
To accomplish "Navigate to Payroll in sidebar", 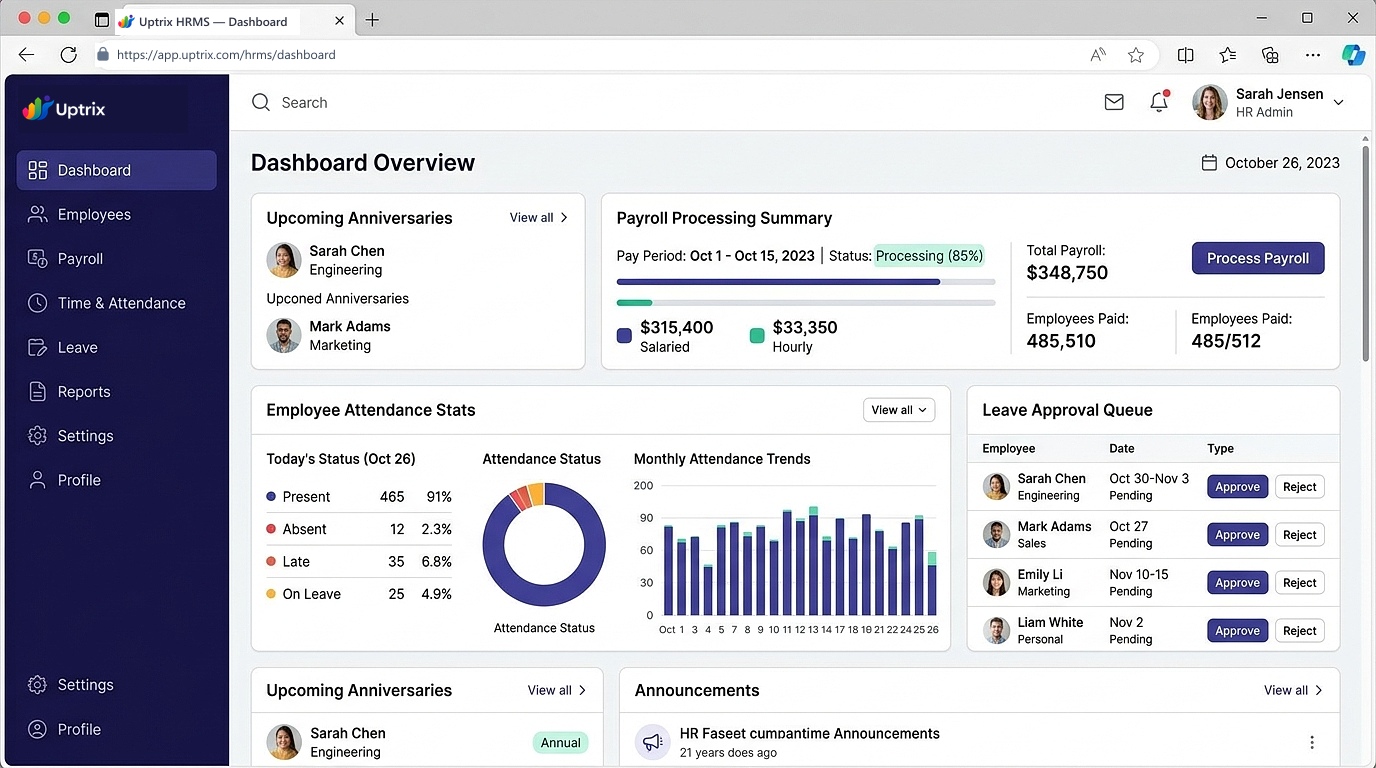I will point(117,258).
